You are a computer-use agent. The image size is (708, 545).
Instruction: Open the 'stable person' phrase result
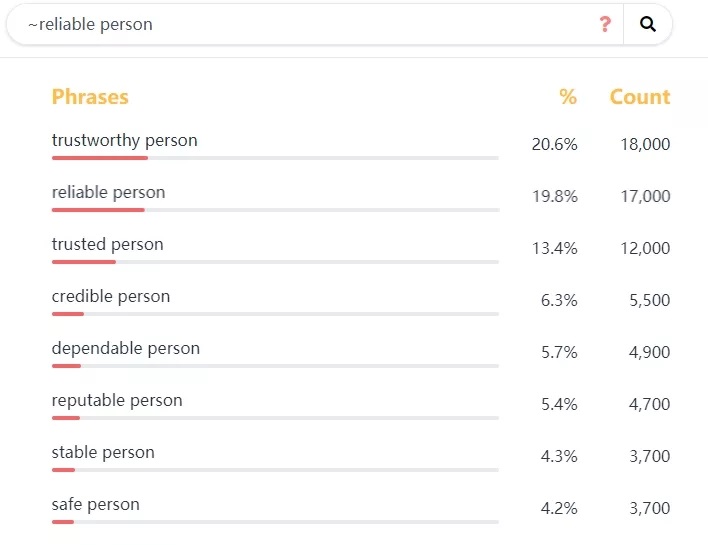pyautogui.click(x=103, y=453)
